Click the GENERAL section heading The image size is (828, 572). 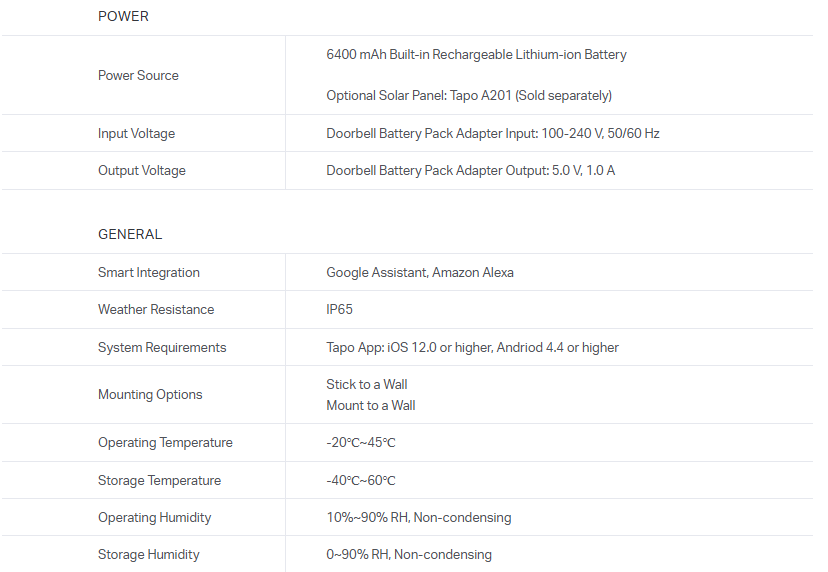(x=130, y=234)
